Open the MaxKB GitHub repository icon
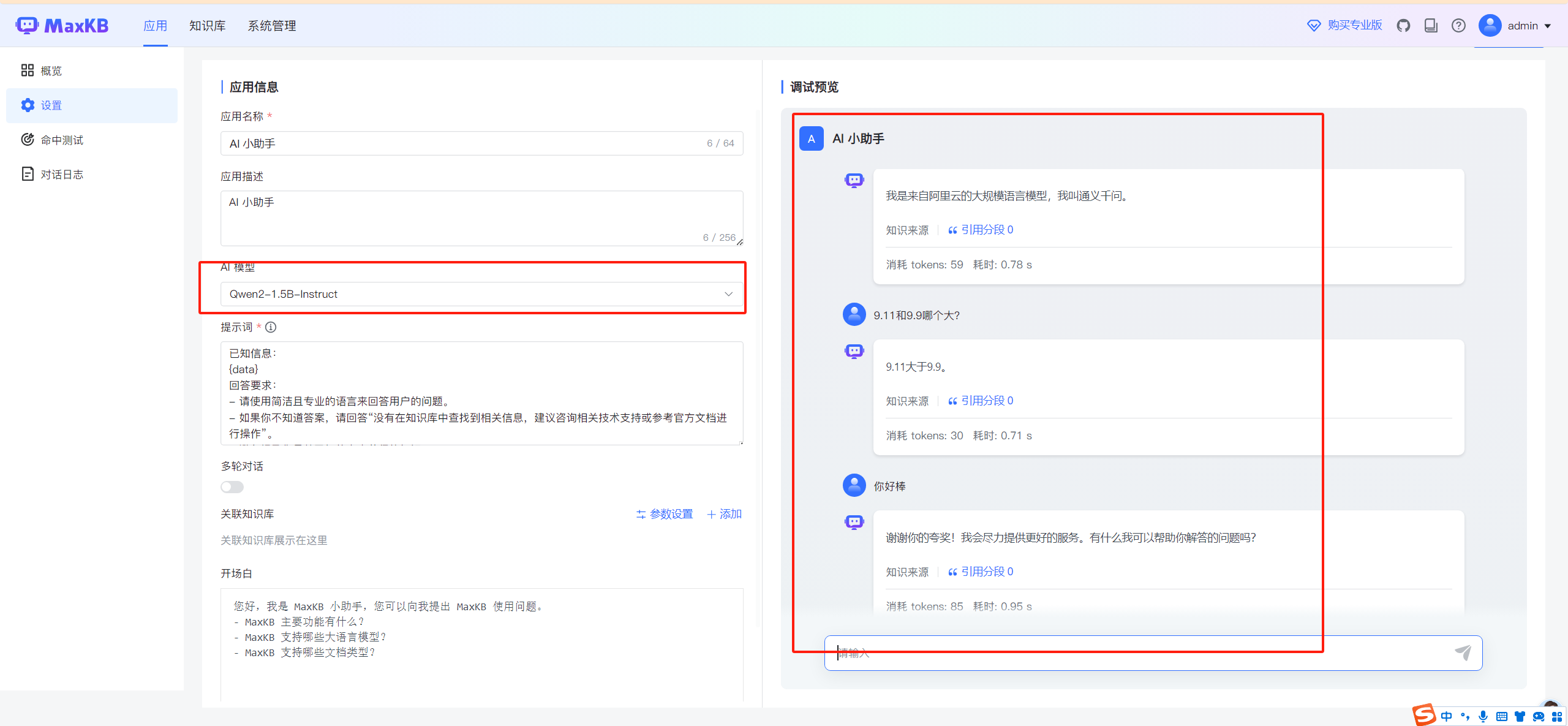The height and width of the screenshot is (726, 1568). (x=1403, y=25)
